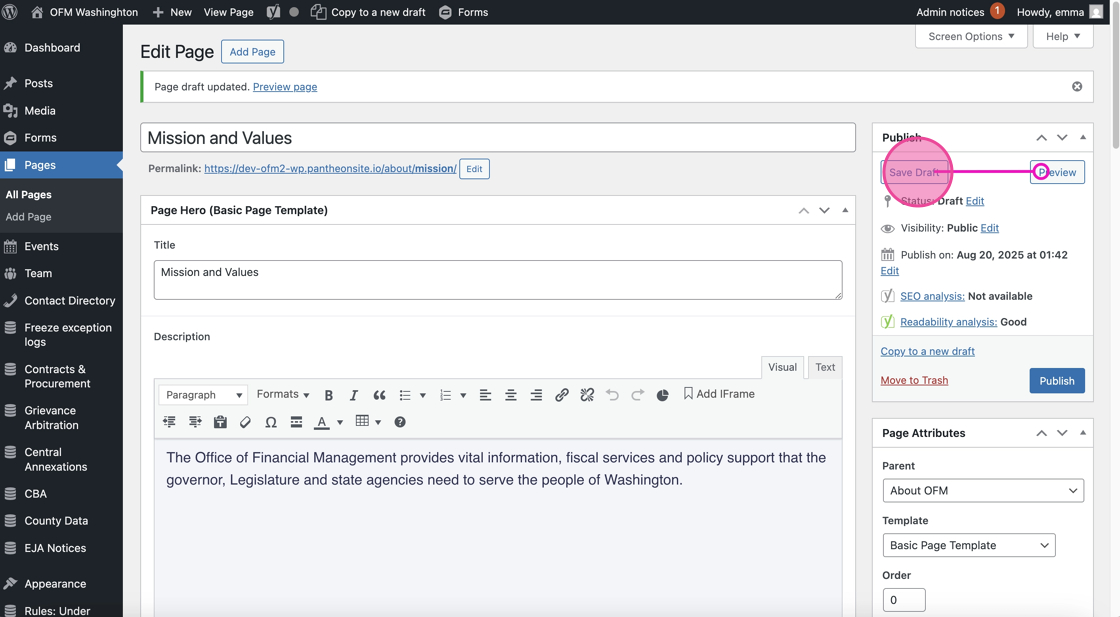The image size is (1120, 617).
Task: Open the Parent page dropdown
Action: (983, 491)
